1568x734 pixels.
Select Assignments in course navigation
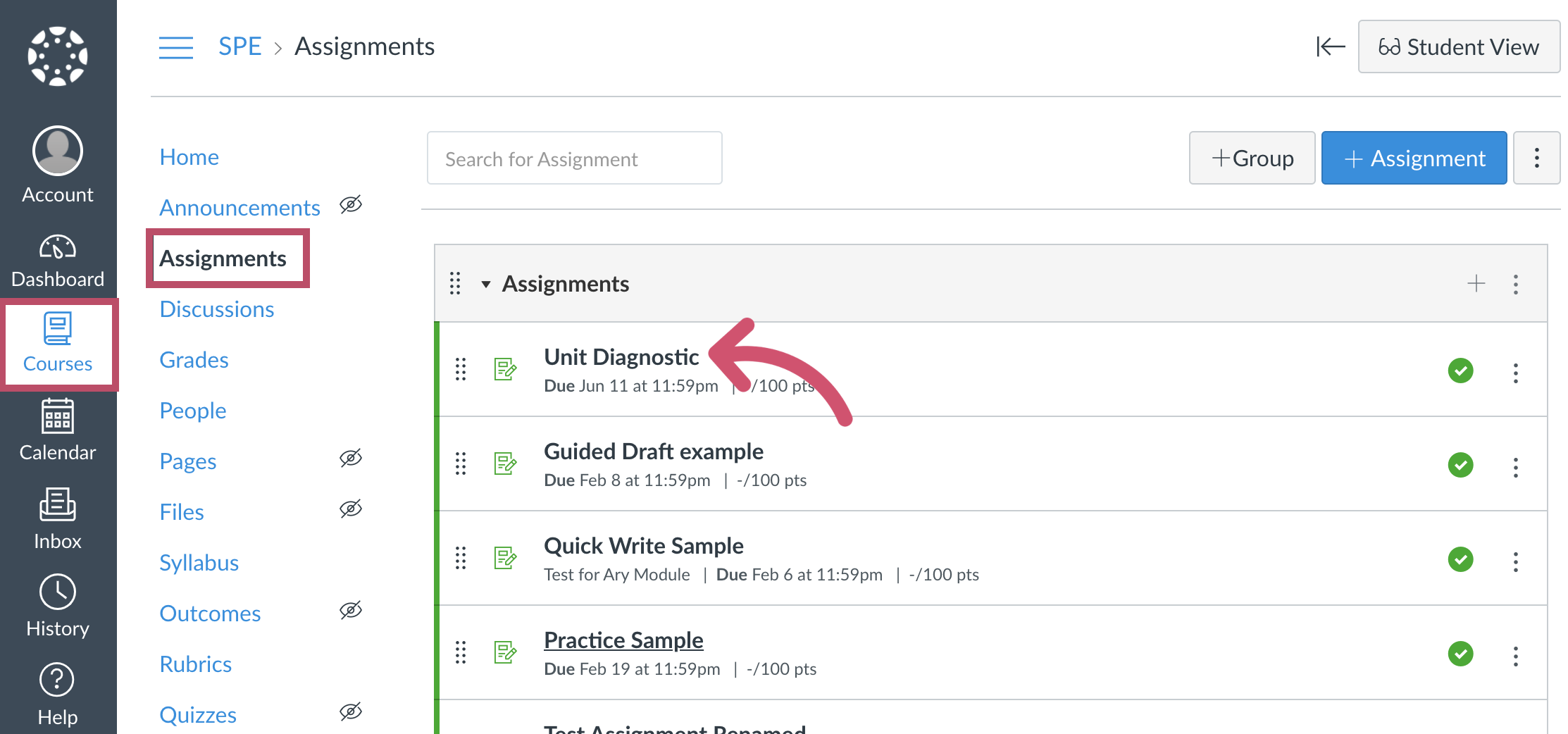(223, 259)
